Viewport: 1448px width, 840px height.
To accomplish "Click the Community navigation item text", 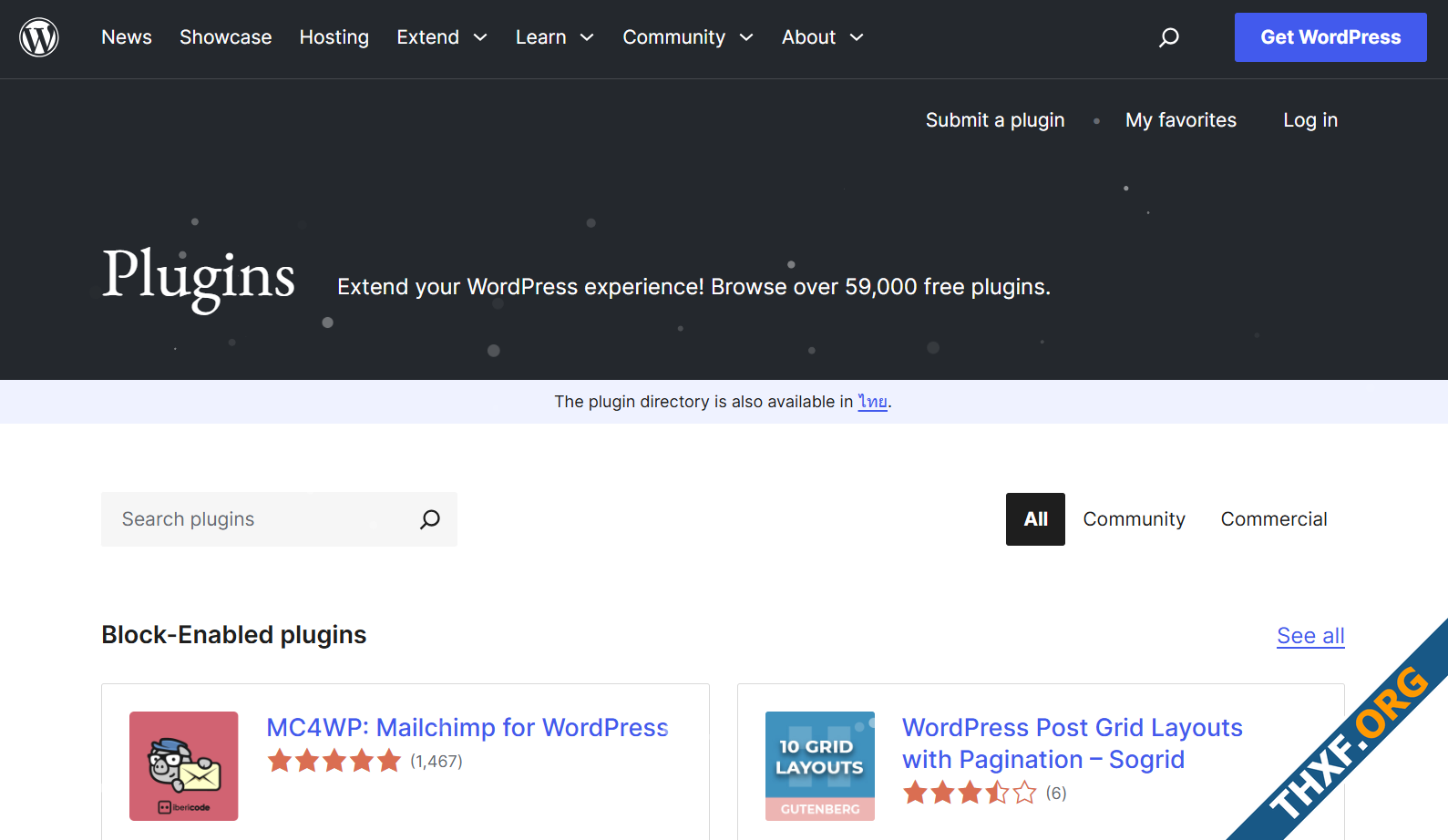I will pyautogui.click(x=674, y=37).
